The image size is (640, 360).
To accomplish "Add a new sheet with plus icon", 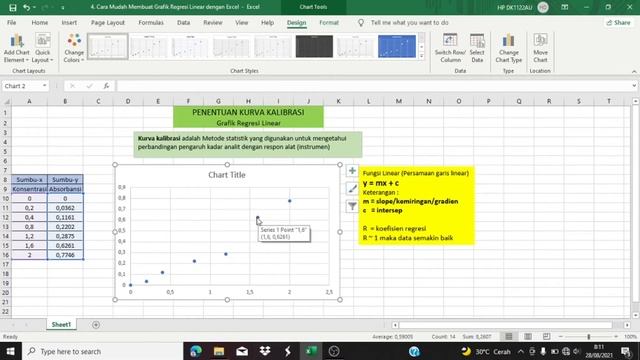I will coord(96,325).
